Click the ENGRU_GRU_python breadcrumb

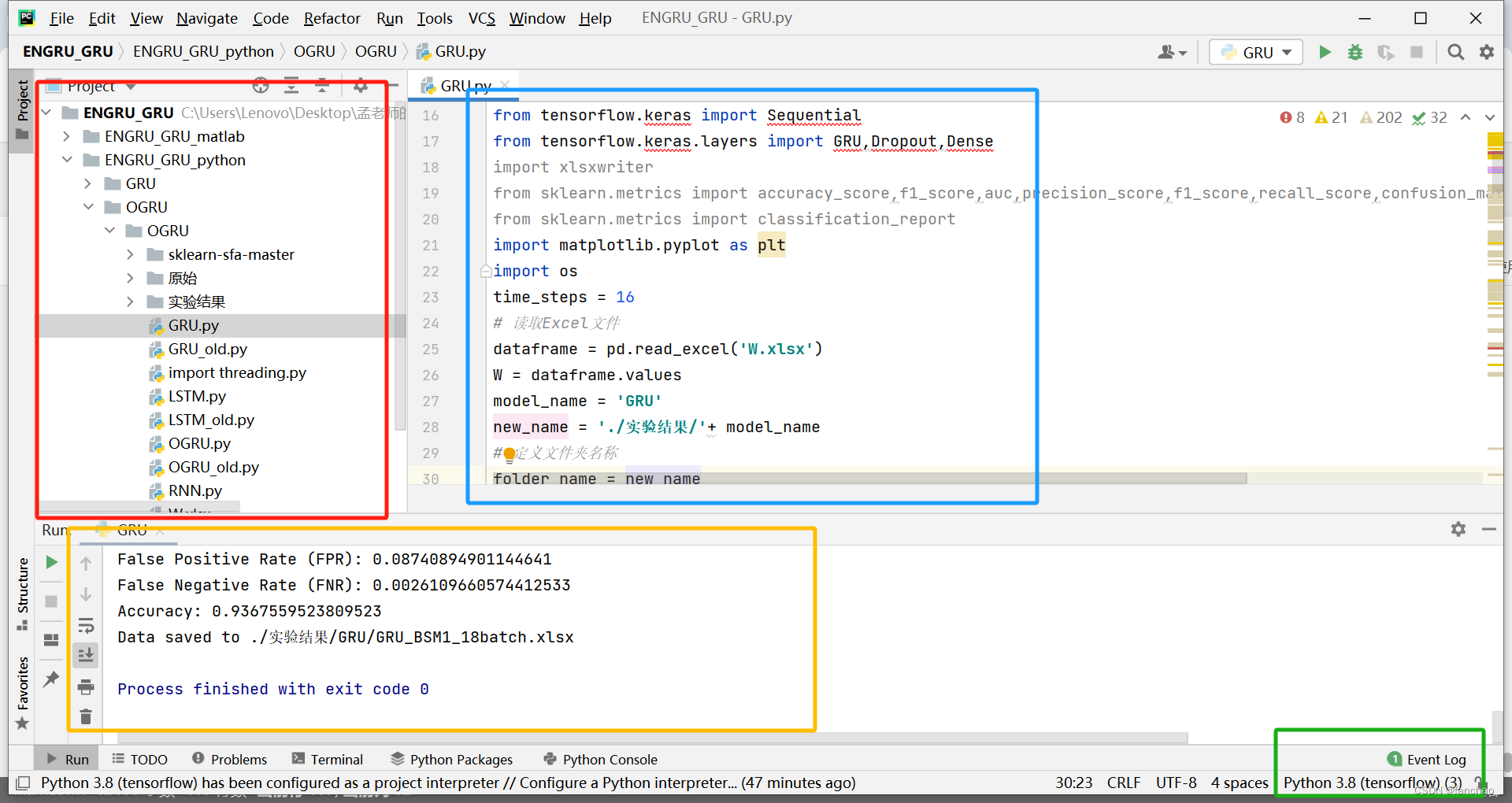(203, 51)
